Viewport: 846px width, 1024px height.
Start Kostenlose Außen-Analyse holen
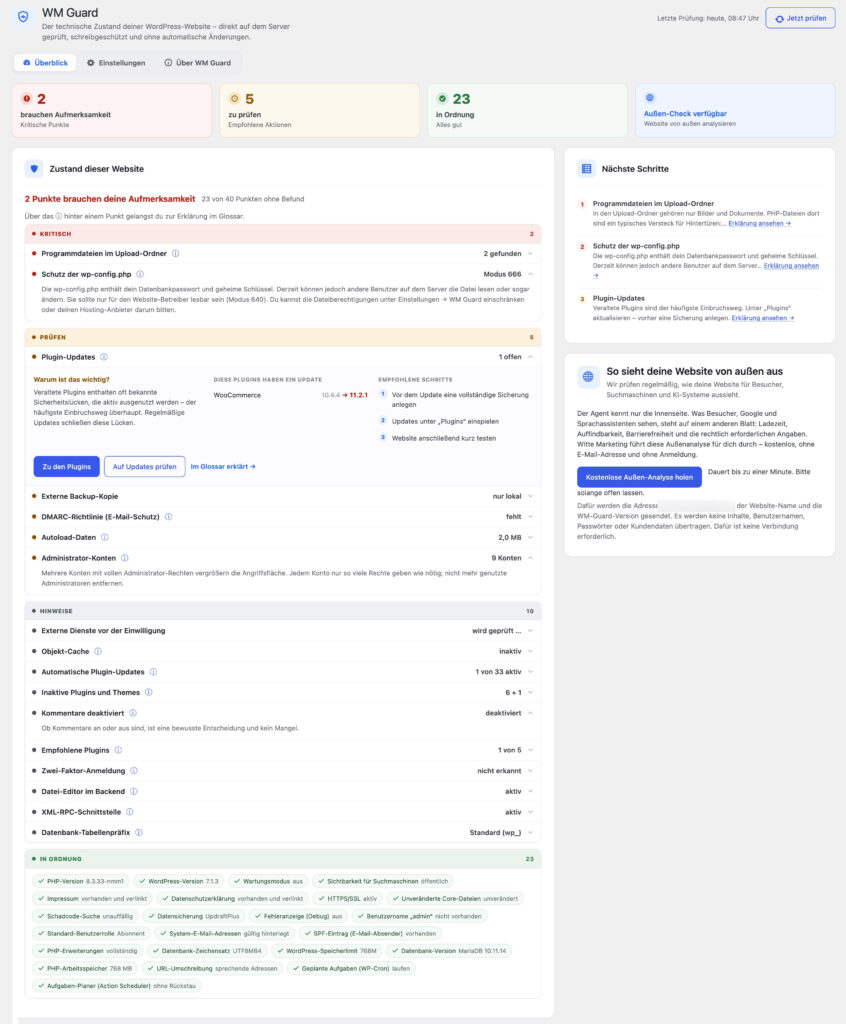click(639, 477)
